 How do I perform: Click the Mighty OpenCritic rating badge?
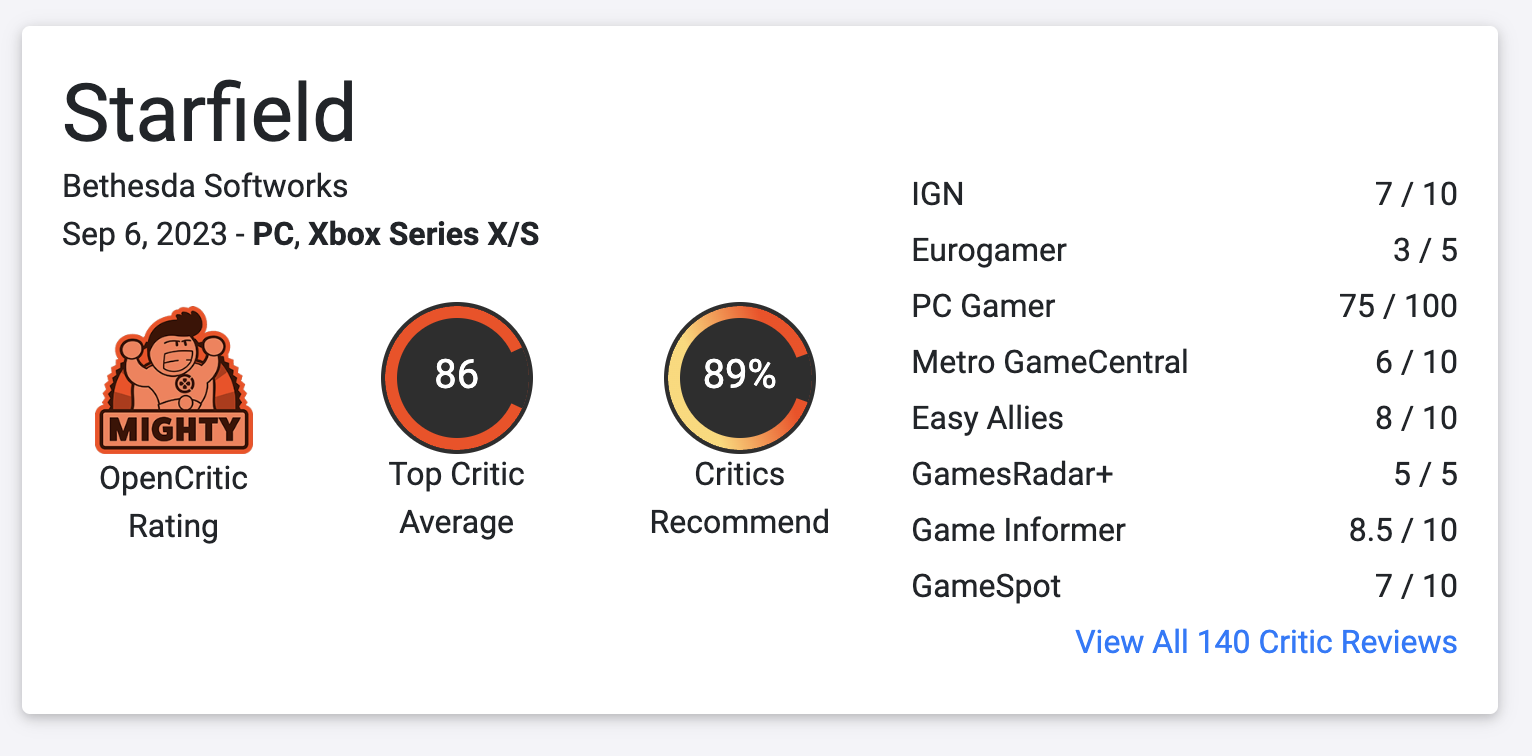click(x=173, y=382)
